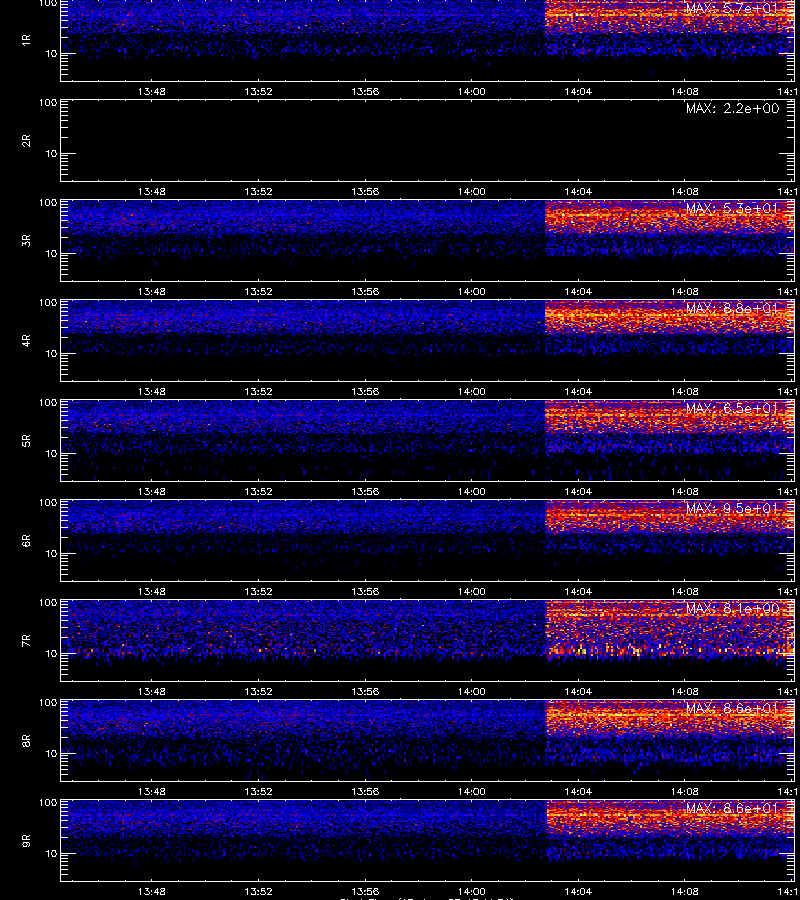
Task: Select the MAX: 8.8e+01 annotation in 4R
Action: tap(732, 308)
